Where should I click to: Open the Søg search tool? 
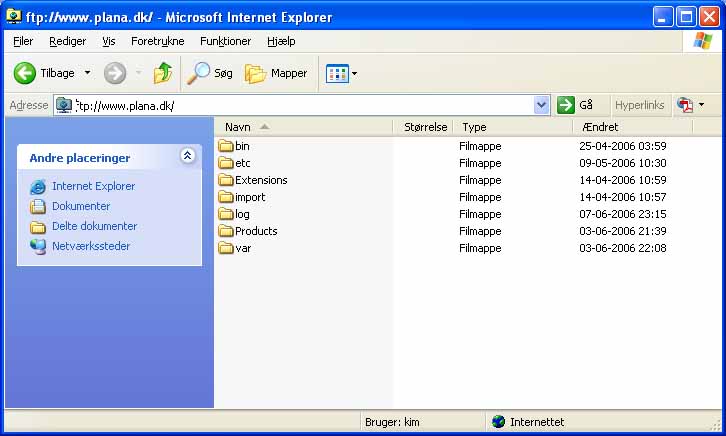point(210,73)
